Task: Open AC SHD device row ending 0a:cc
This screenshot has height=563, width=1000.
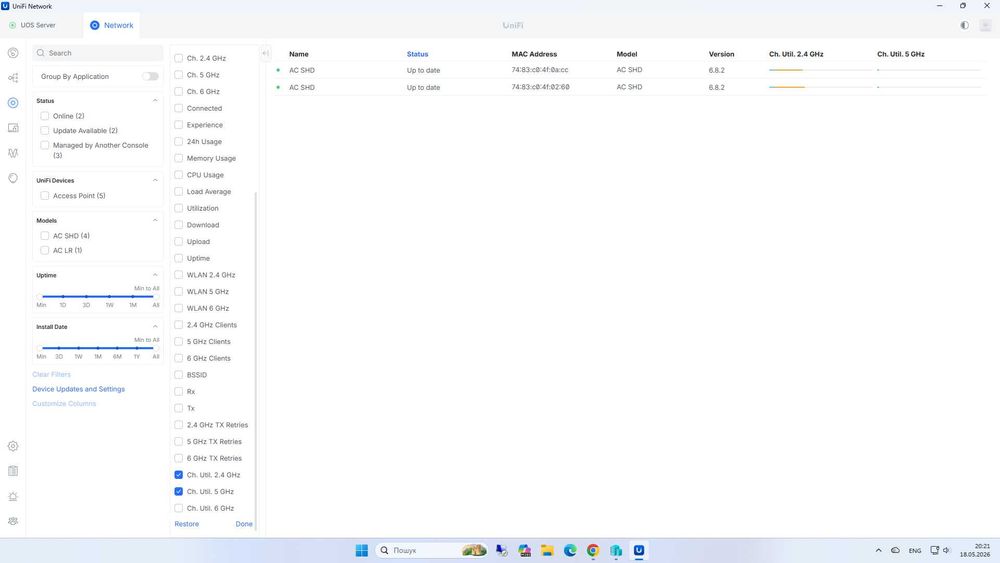Action: click(x=628, y=70)
